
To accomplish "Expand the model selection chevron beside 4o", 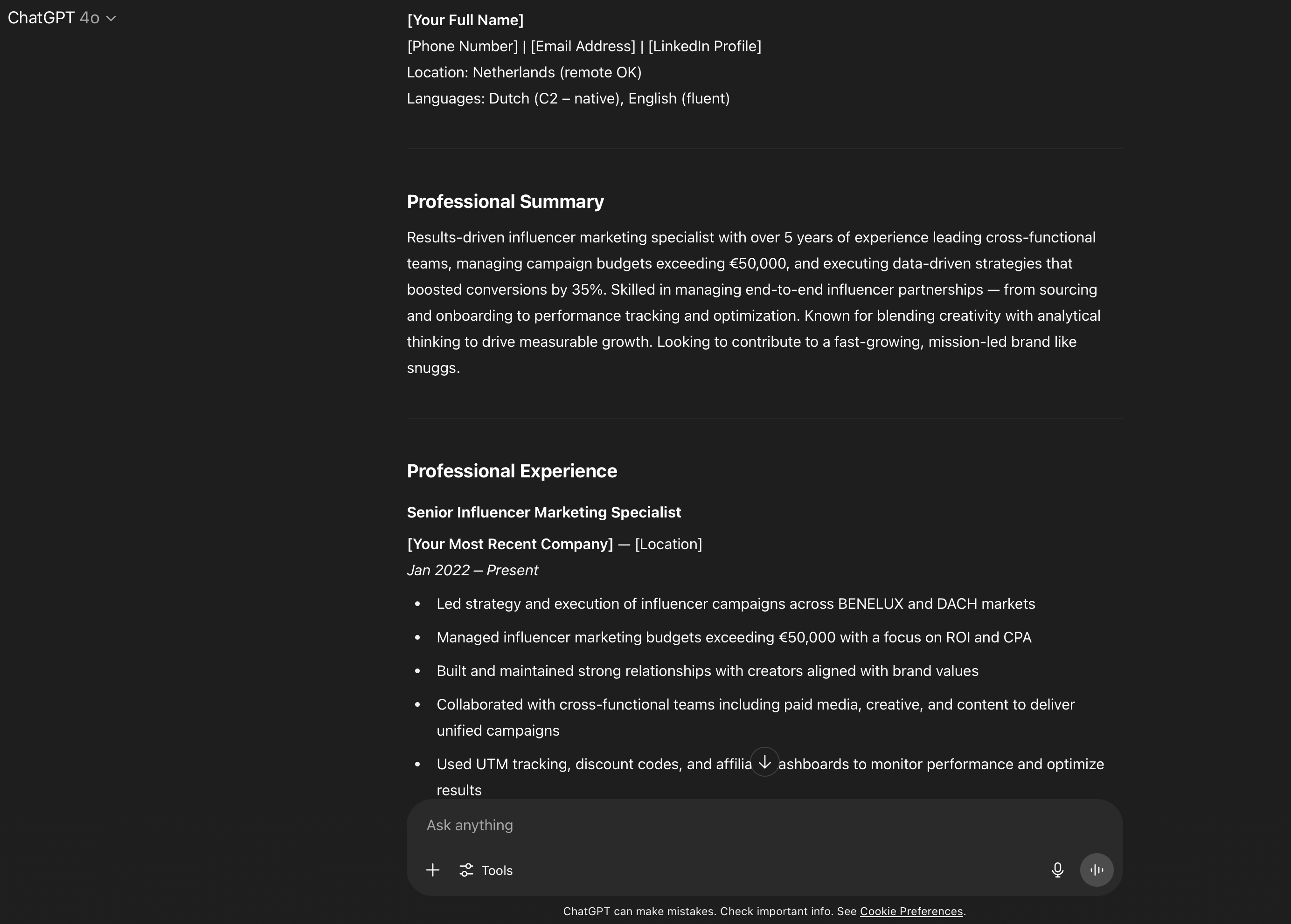I will [111, 18].
